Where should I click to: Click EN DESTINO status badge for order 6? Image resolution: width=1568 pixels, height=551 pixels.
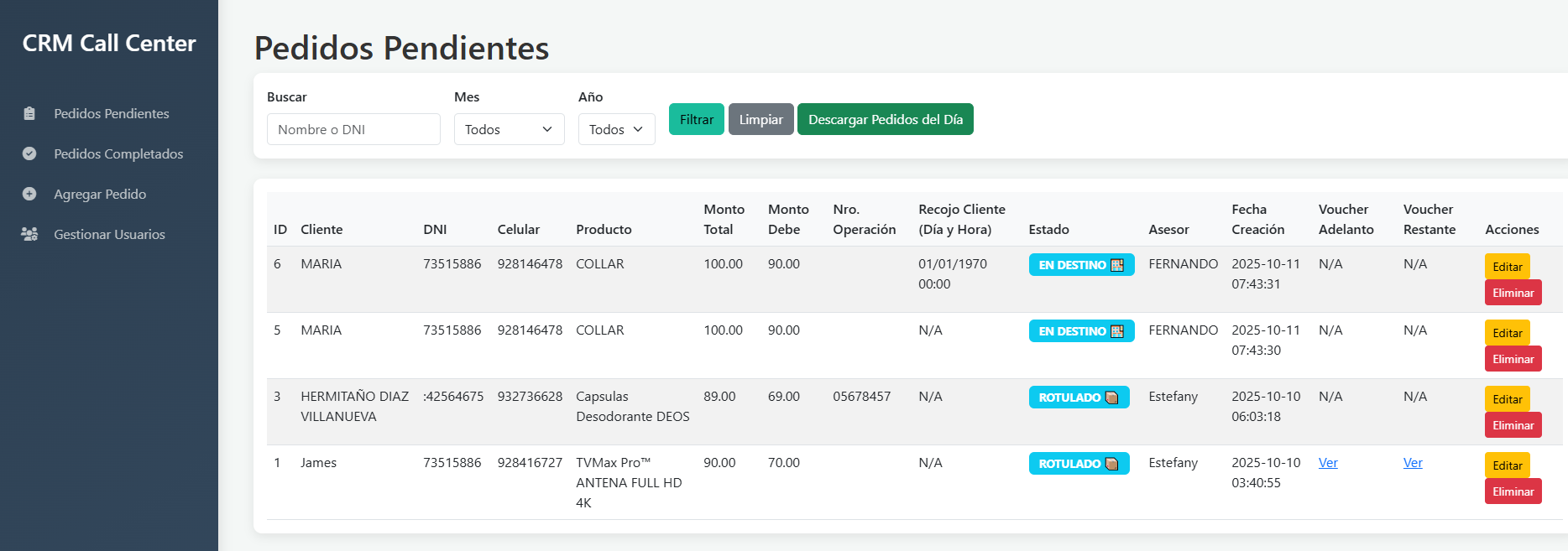click(1080, 265)
